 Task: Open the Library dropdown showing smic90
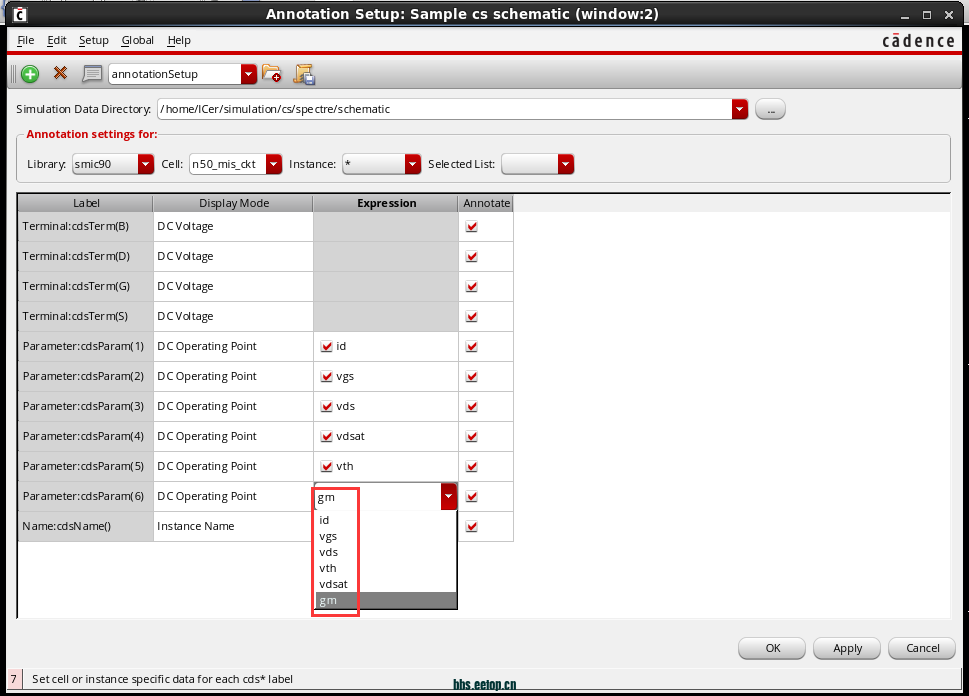(x=146, y=164)
